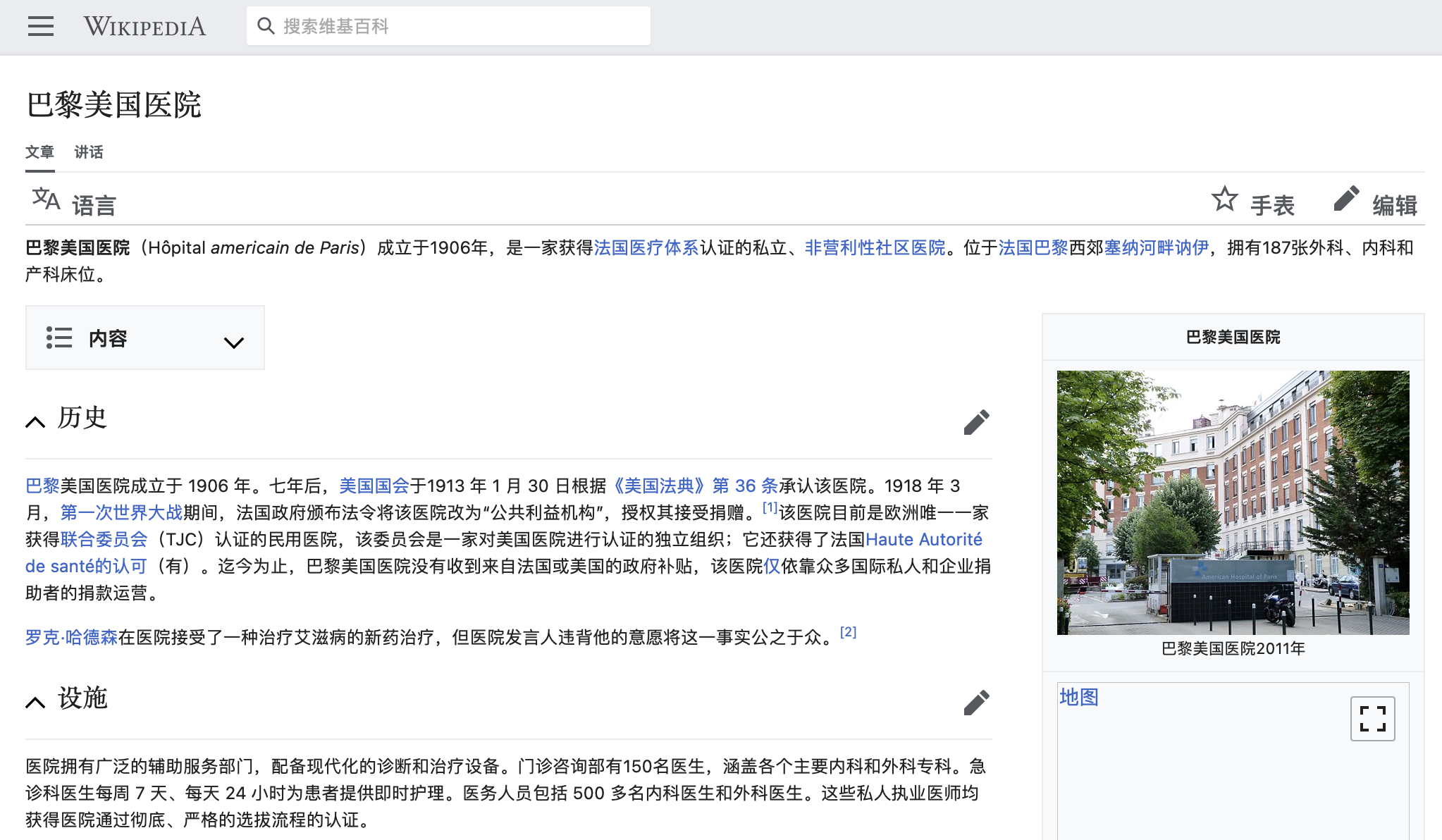
Task: Open the 法国医疗体系 link
Action: click(646, 248)
